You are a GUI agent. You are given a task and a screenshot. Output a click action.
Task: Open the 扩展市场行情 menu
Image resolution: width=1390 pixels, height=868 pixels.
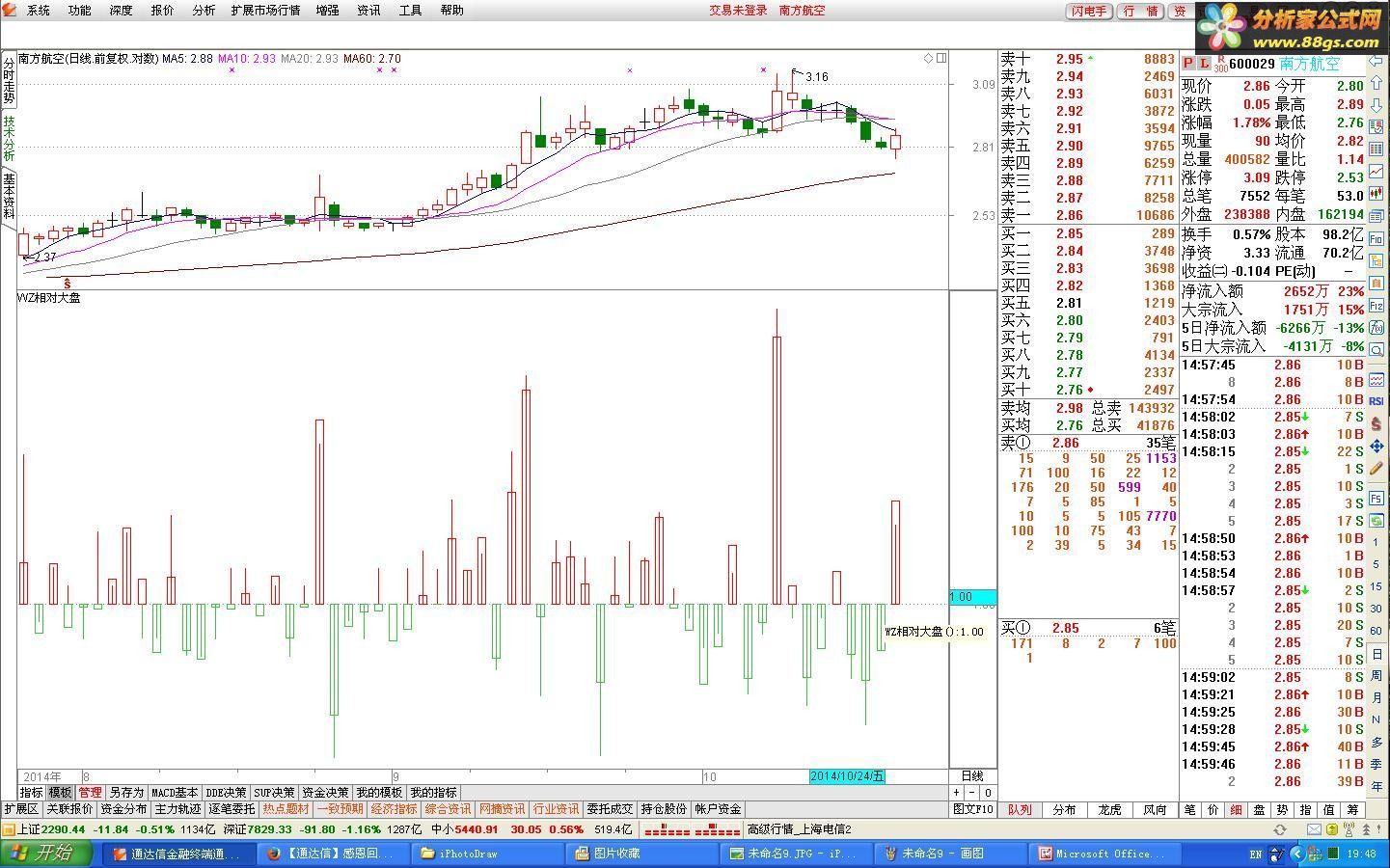point(265,11)
